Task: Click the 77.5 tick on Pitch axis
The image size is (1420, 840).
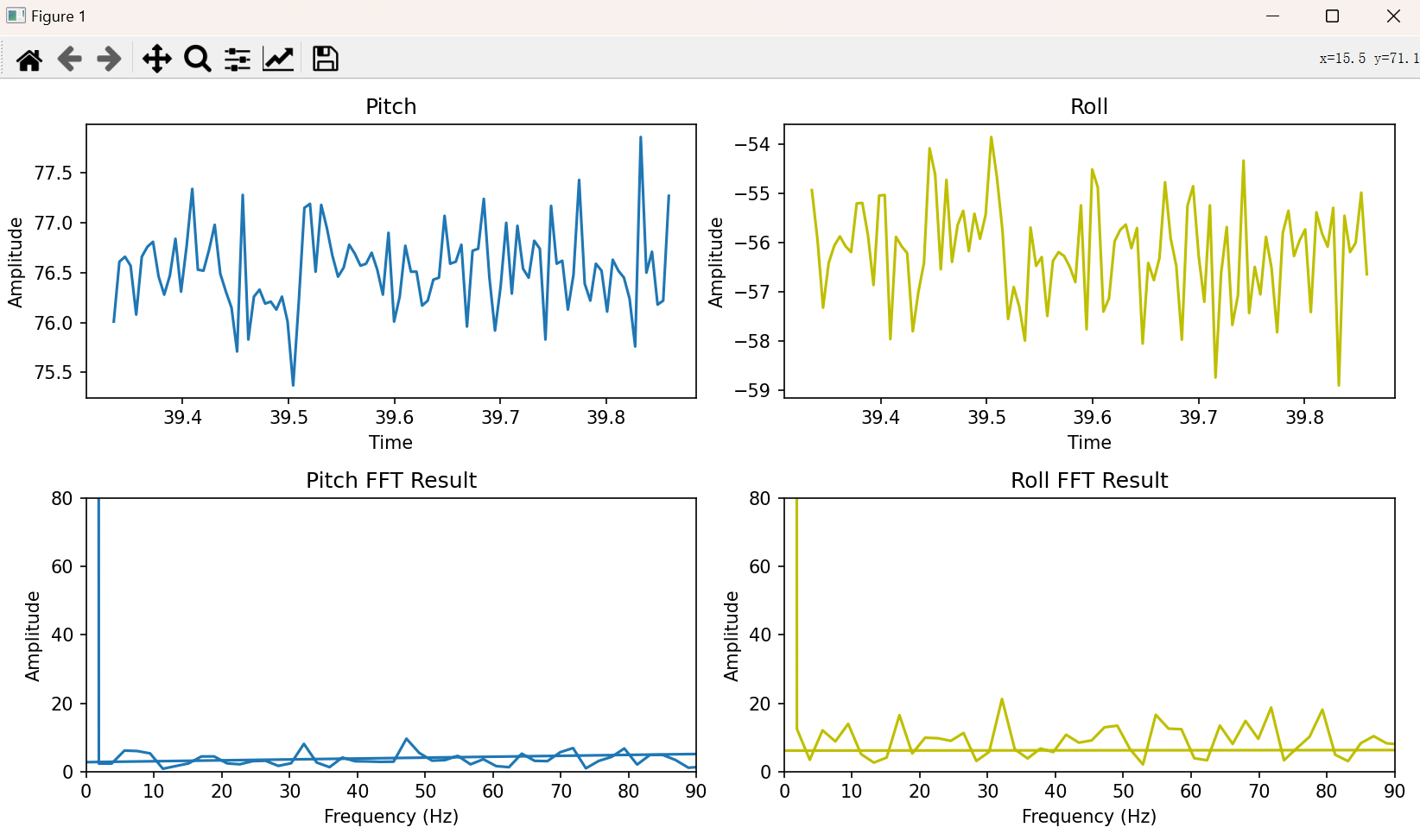Action: 54,174
